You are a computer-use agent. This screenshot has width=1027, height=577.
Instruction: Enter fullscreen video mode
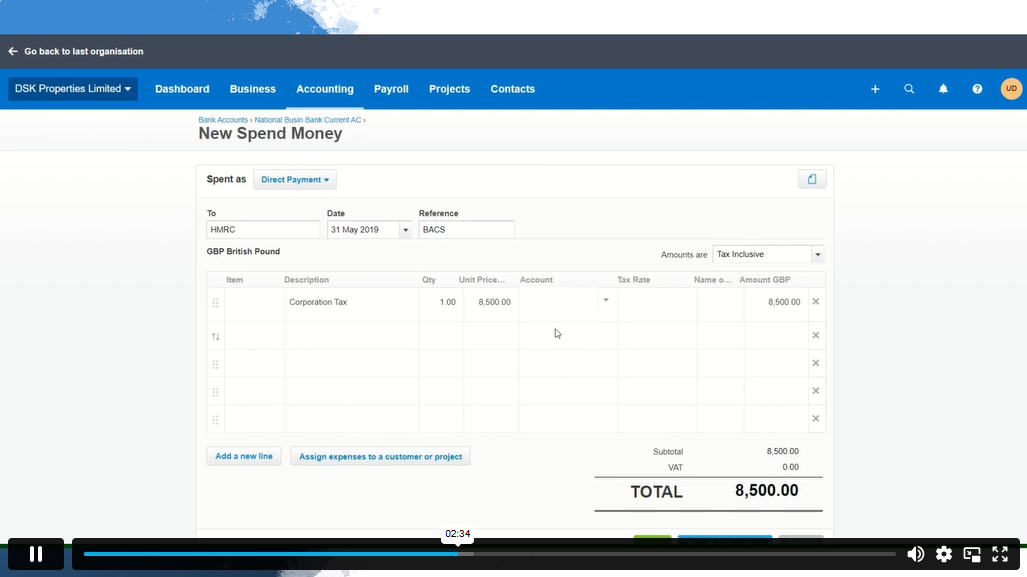1000,554
